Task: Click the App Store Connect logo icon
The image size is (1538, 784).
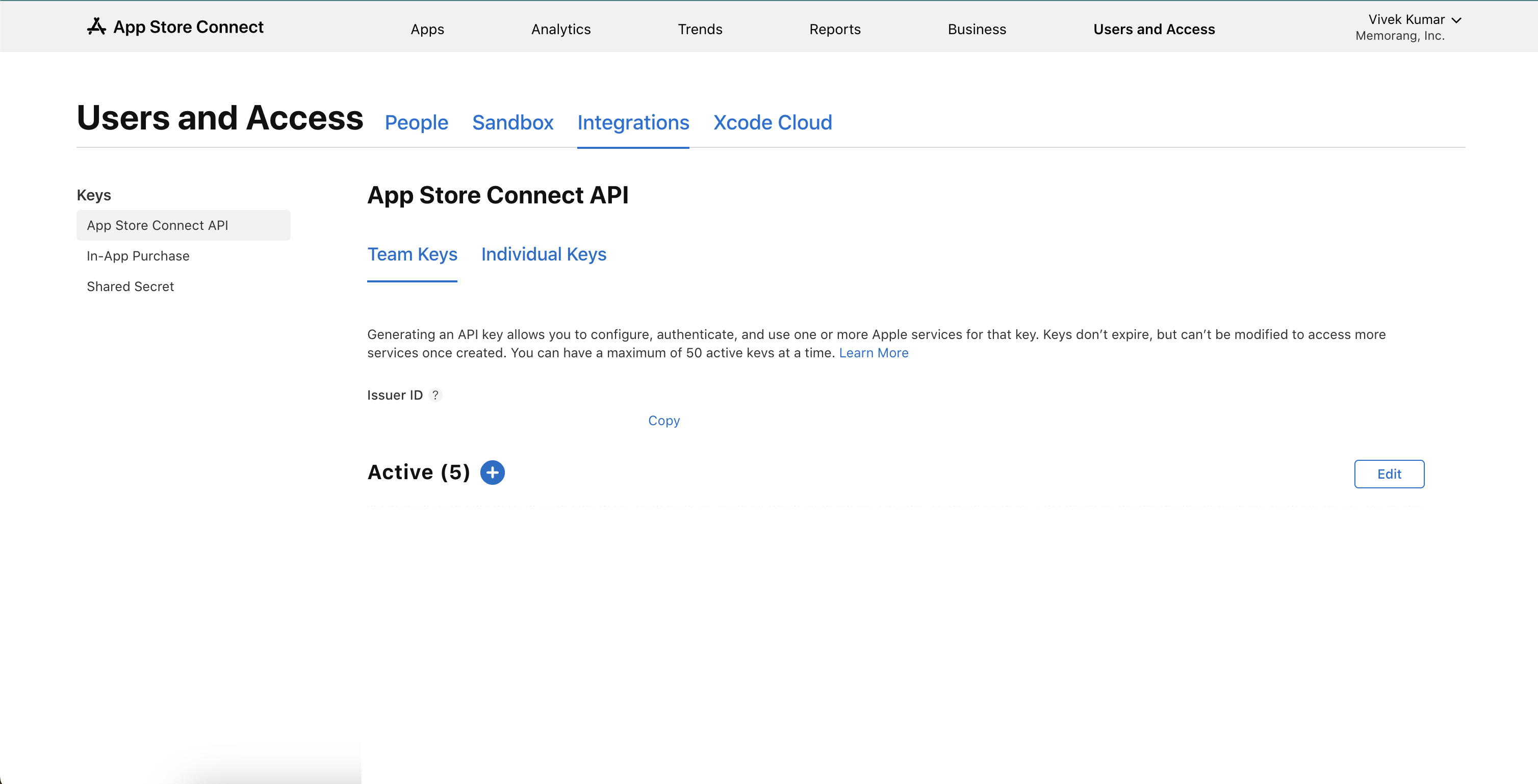Action: 96,27
